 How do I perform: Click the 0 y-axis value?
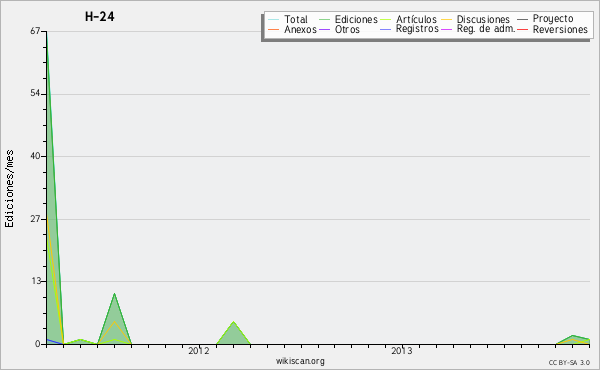pos(38,344)
